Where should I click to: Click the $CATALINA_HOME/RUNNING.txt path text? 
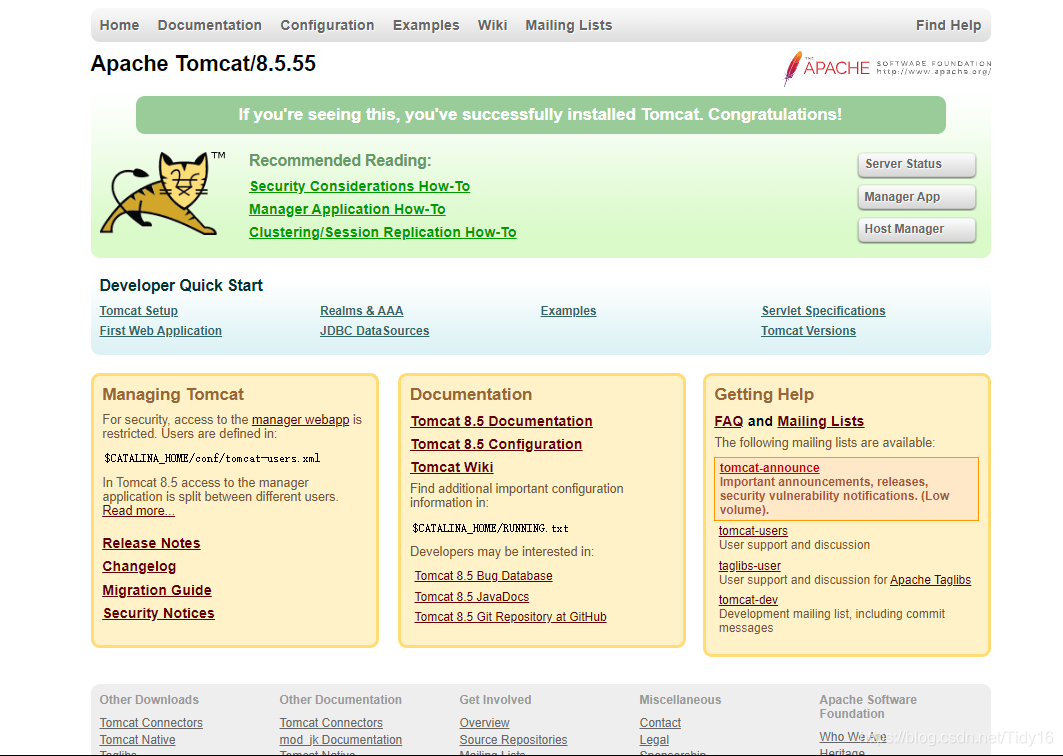(x=490, y=528)
